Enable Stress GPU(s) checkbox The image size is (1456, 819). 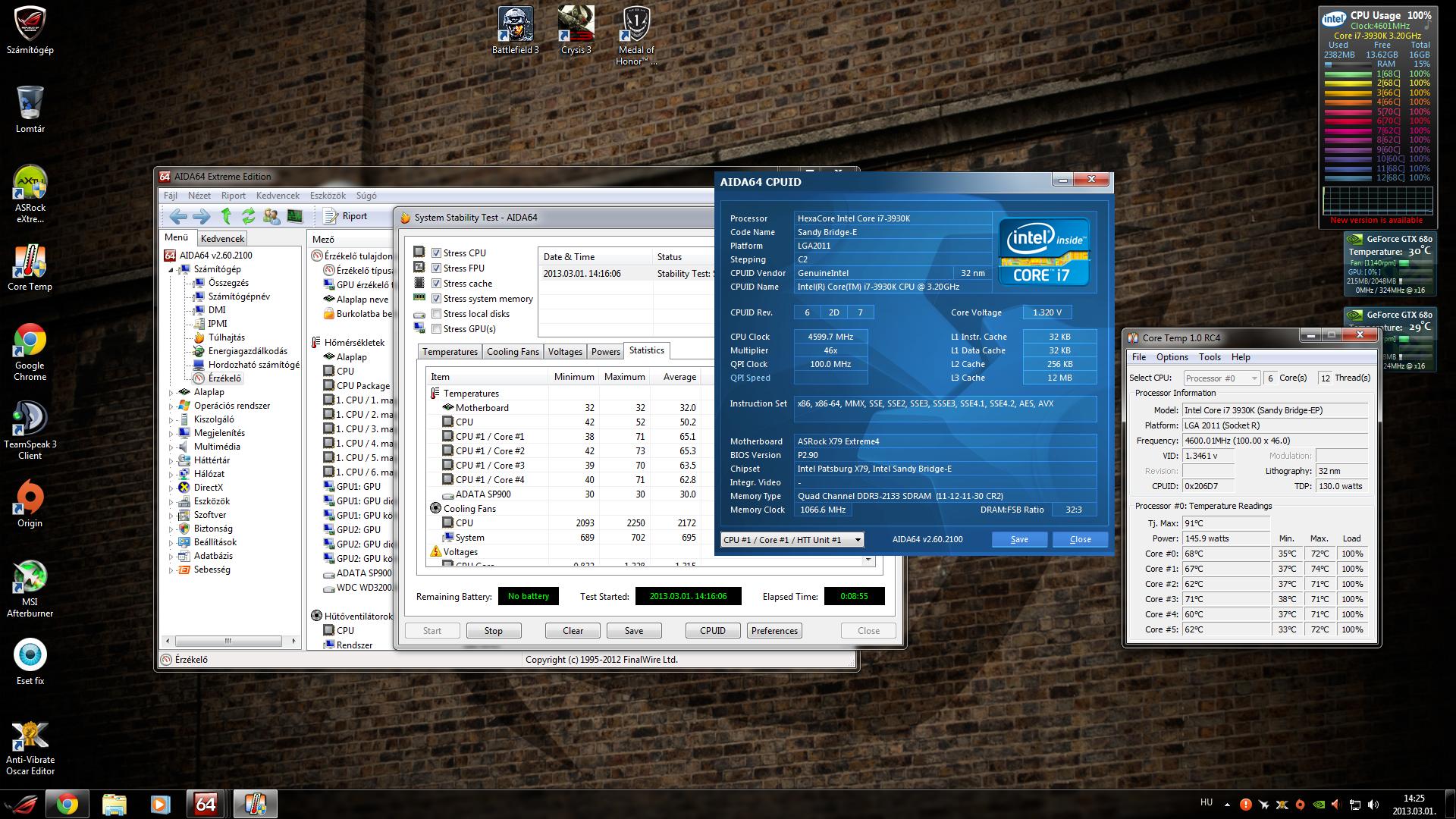coord(436,329)
